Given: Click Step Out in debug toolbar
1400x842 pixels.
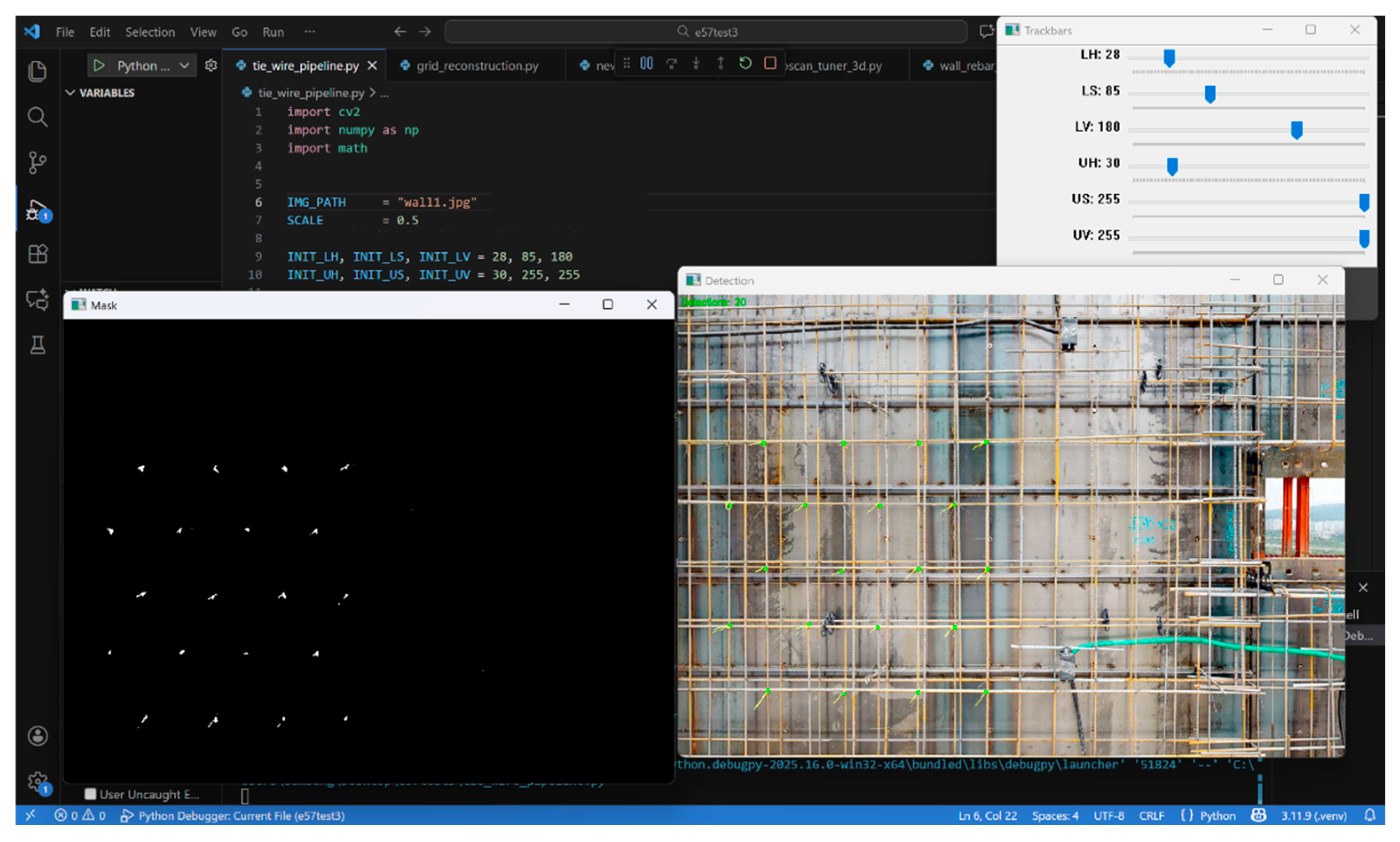Looking at the screenshot, I should (x=720, y=63).
